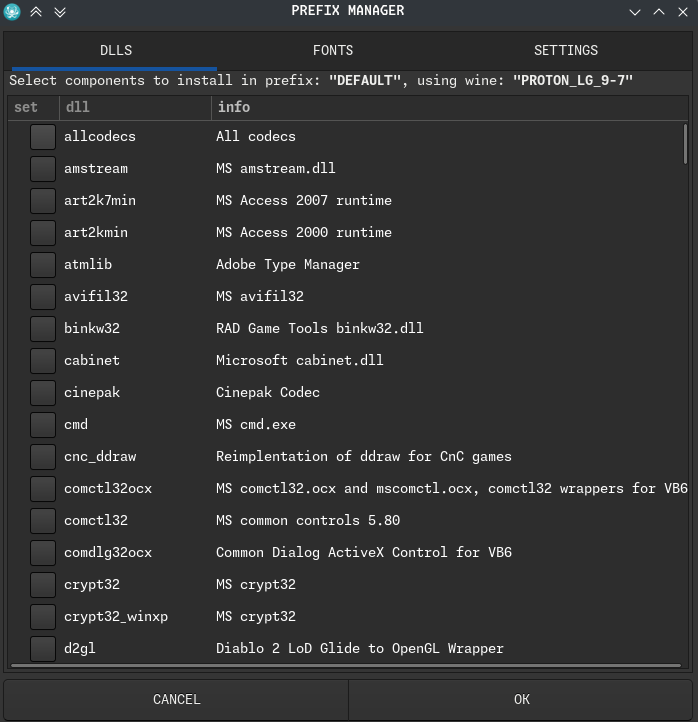Viewport: 698px width, 722px height.
Task: Check the cnc_ddraw checkbox
Action: point(43,457)
